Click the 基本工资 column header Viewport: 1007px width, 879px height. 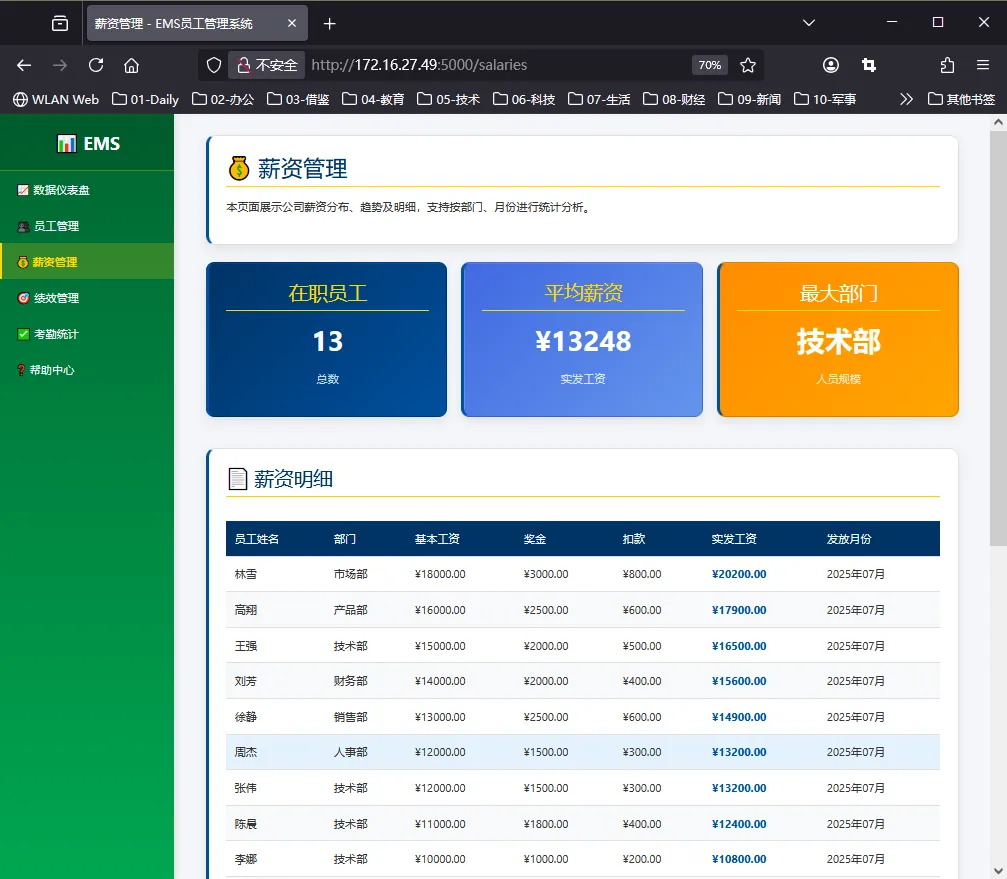[x=437, y=539]
